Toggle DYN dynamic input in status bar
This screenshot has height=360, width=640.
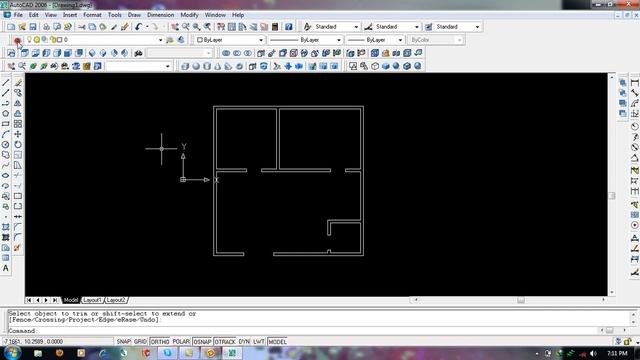244,342
